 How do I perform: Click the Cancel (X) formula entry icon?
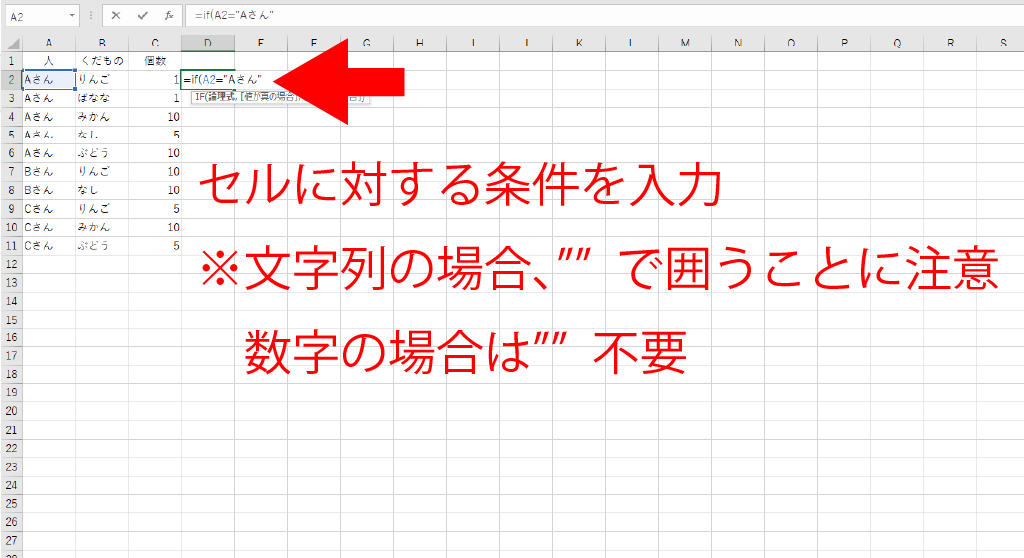point(117,17)
